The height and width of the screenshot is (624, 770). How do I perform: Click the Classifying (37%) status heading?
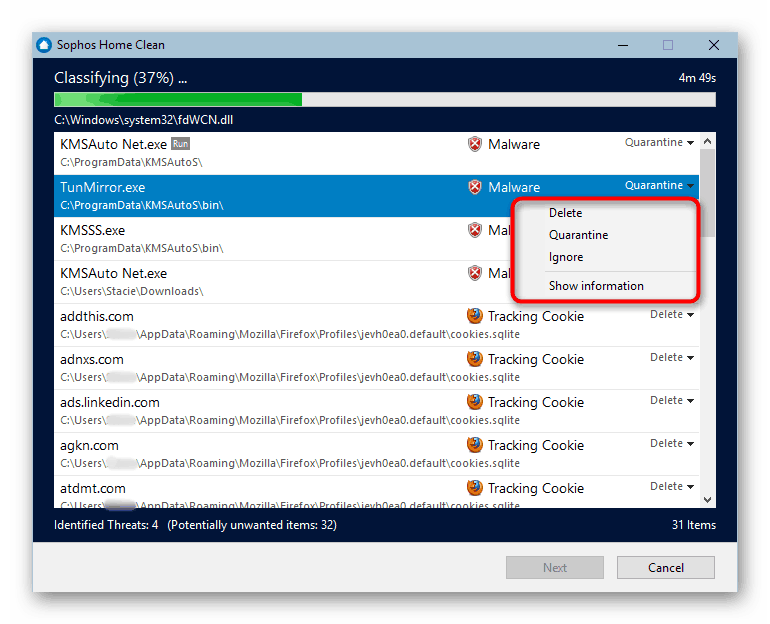(x=120, y=78)
